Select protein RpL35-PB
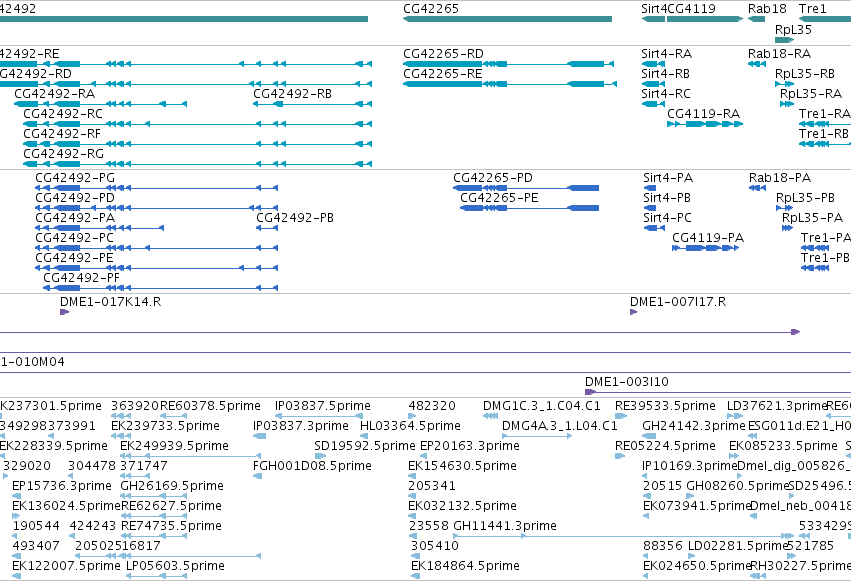 pyautogui.click(x=785, y=208)
